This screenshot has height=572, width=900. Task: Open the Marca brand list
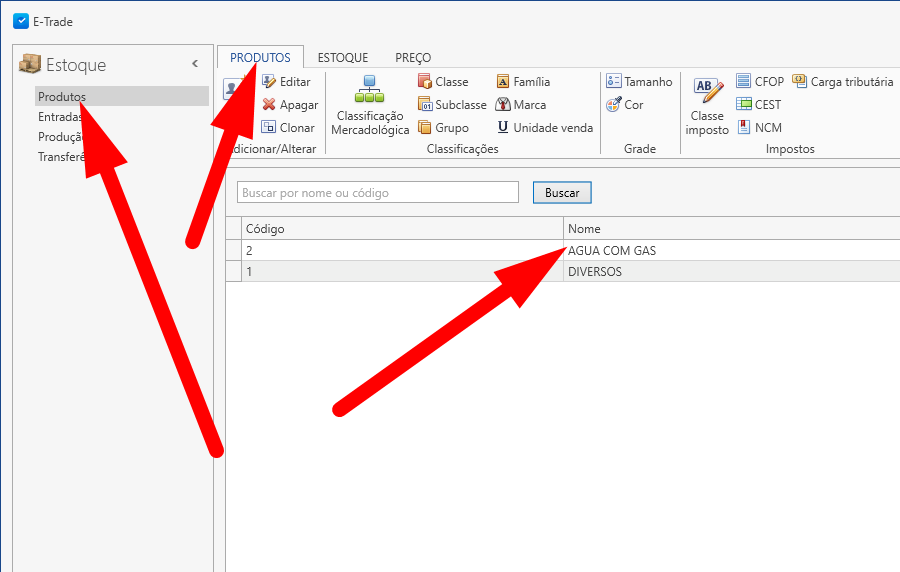click(504, 105)
